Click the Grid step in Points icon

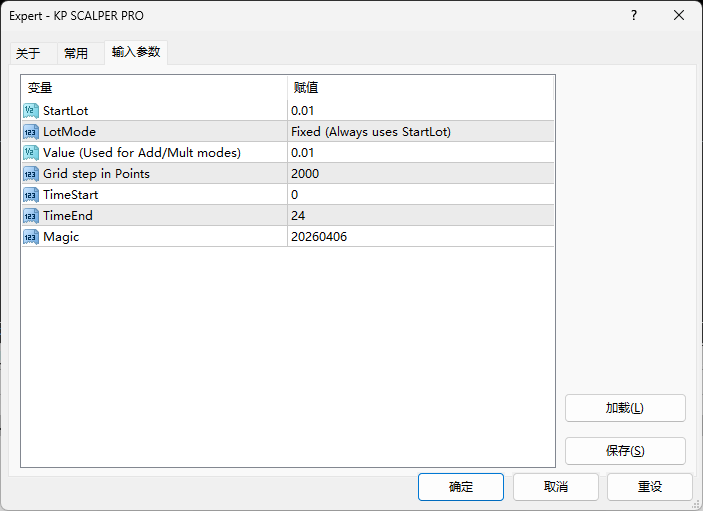click(x=30, y=173)
